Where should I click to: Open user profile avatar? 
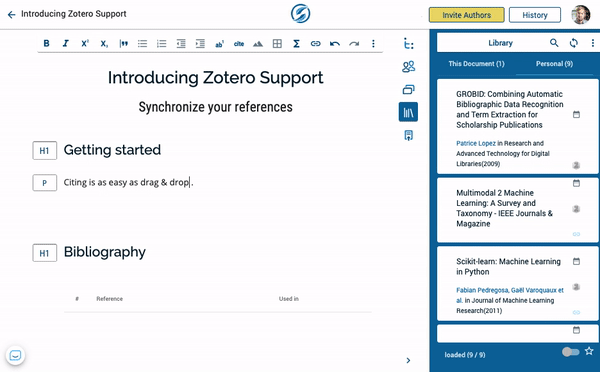pyautogui.click(x=580, y=15)
